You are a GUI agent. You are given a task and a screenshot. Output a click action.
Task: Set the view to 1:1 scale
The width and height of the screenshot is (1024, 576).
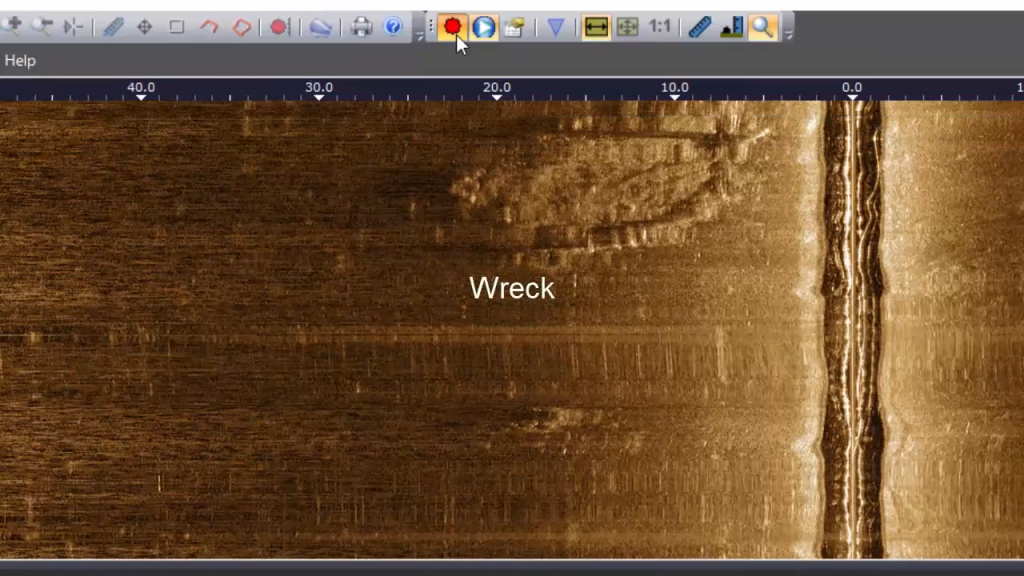(x=659, y=27)
